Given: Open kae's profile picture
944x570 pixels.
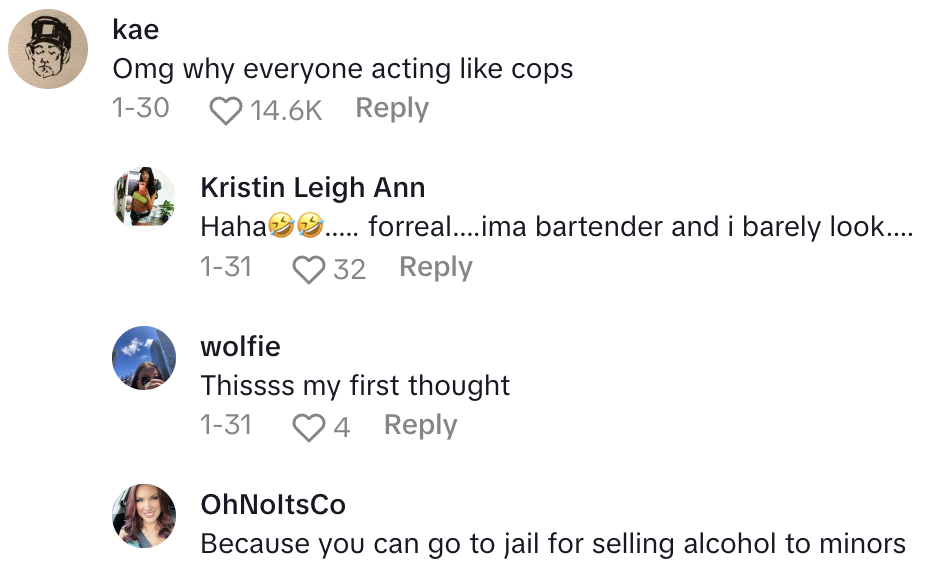Looking at the screenshot, I should point(48,50).
